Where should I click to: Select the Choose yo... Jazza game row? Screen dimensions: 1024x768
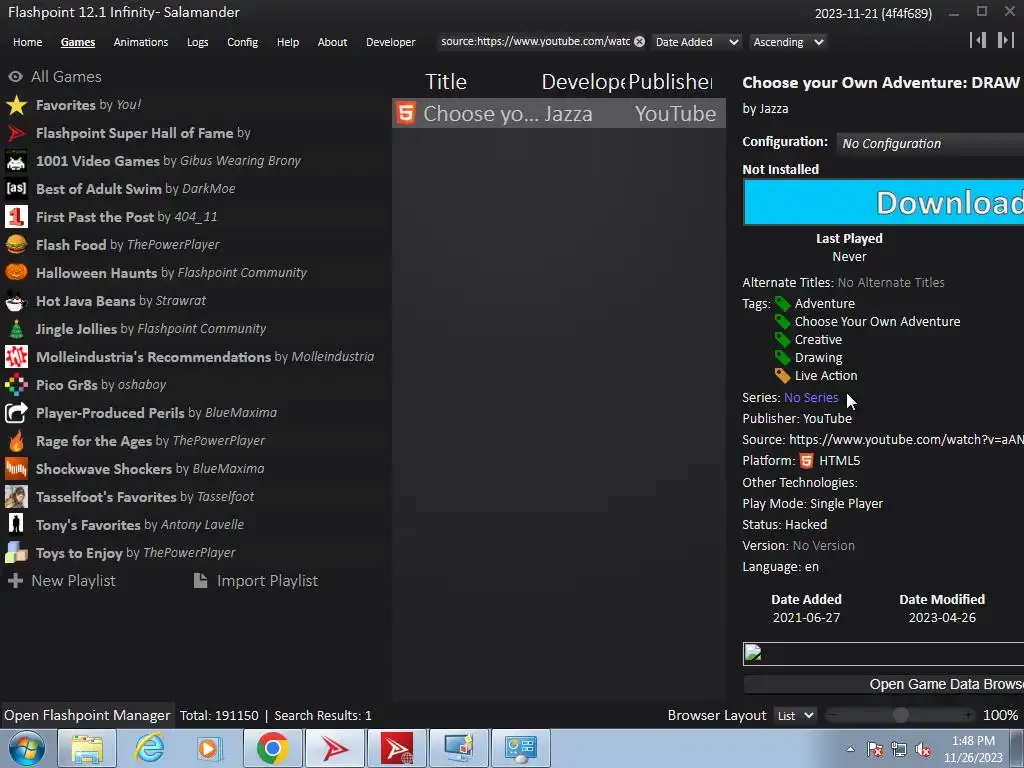click(x=558, y=114)
